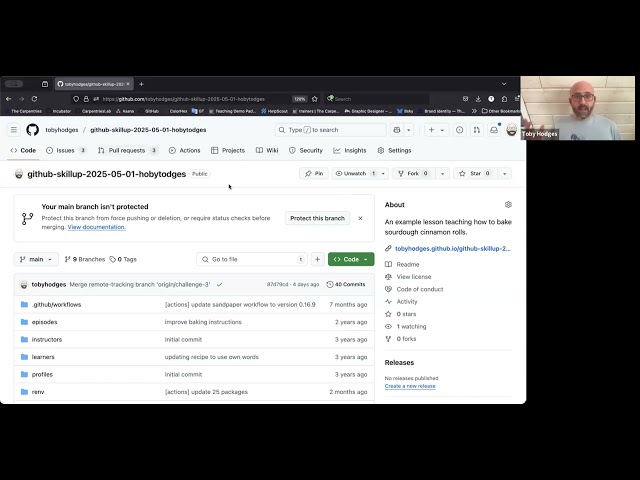640x480 pixels.
Task: Dismiss the branch protection banner
Action: pyautogui.click(x=360, y=218)
